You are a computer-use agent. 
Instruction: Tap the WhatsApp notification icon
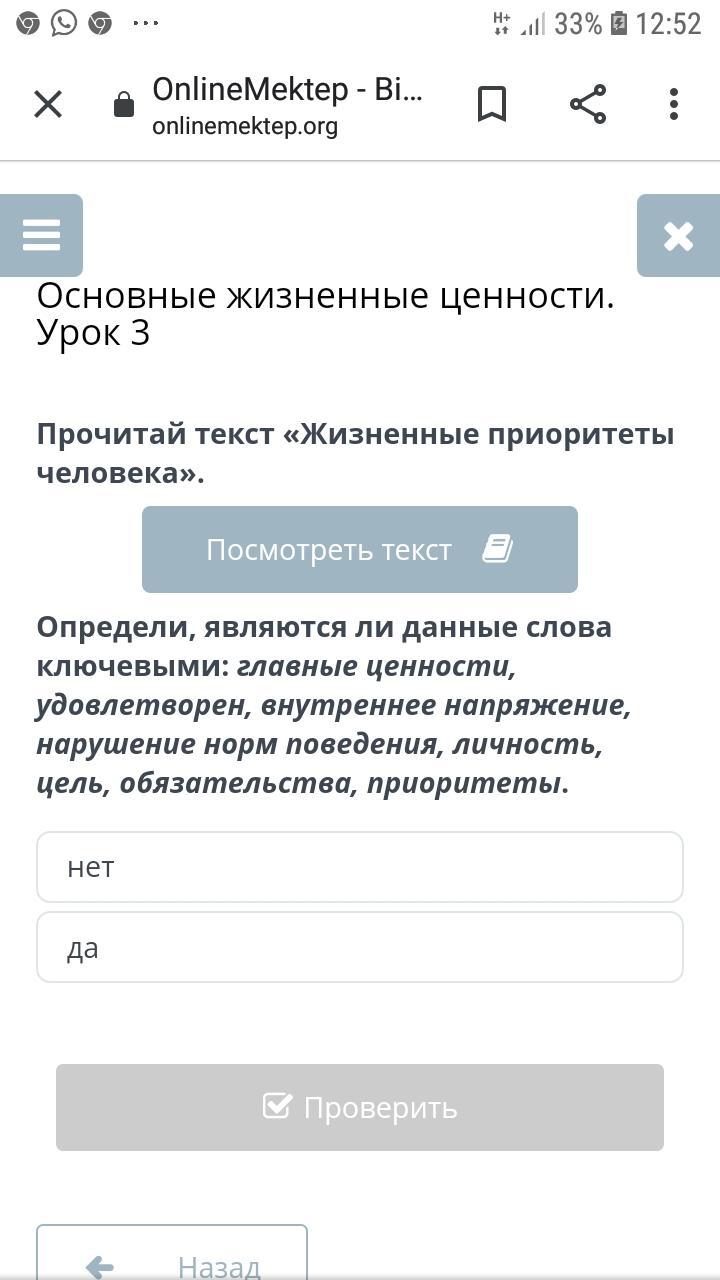(64, 22)
